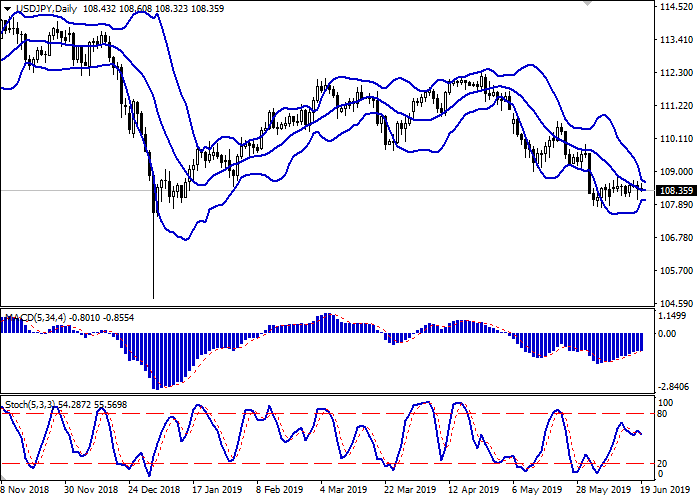Click the 17 Jan 2019 date label

coord(215,491)
